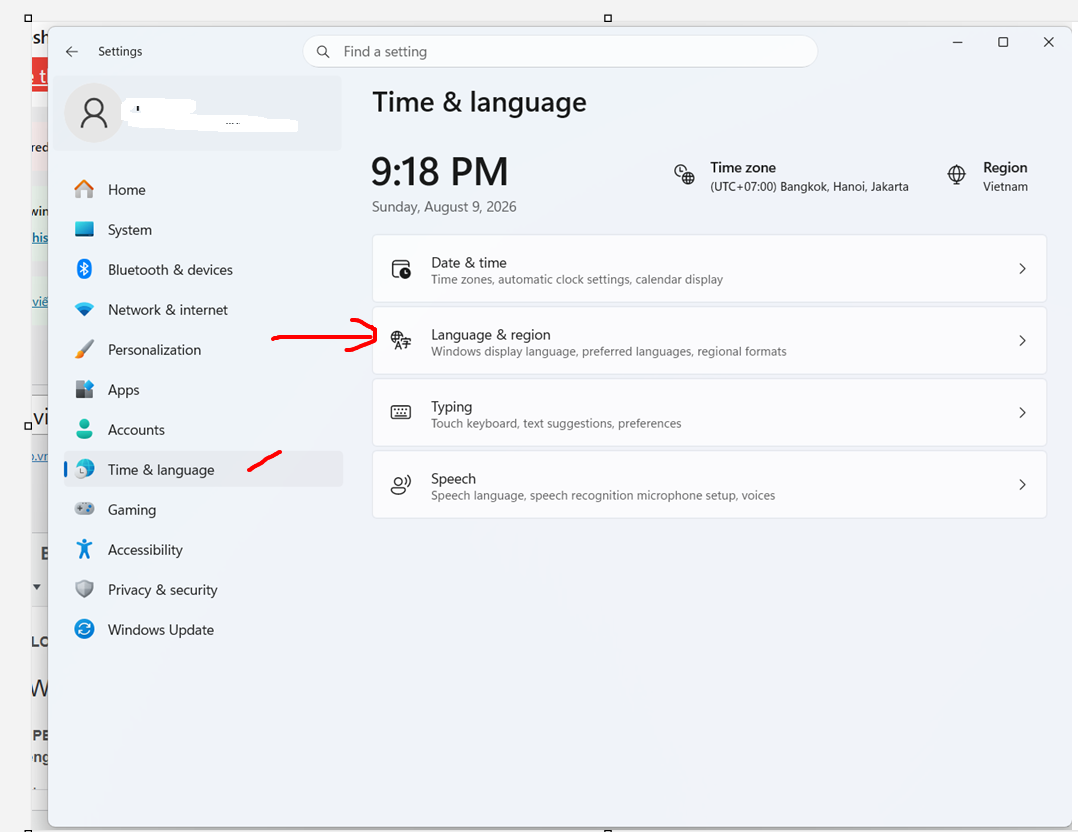Go to Accessibility settings

[x=204, y=549]
